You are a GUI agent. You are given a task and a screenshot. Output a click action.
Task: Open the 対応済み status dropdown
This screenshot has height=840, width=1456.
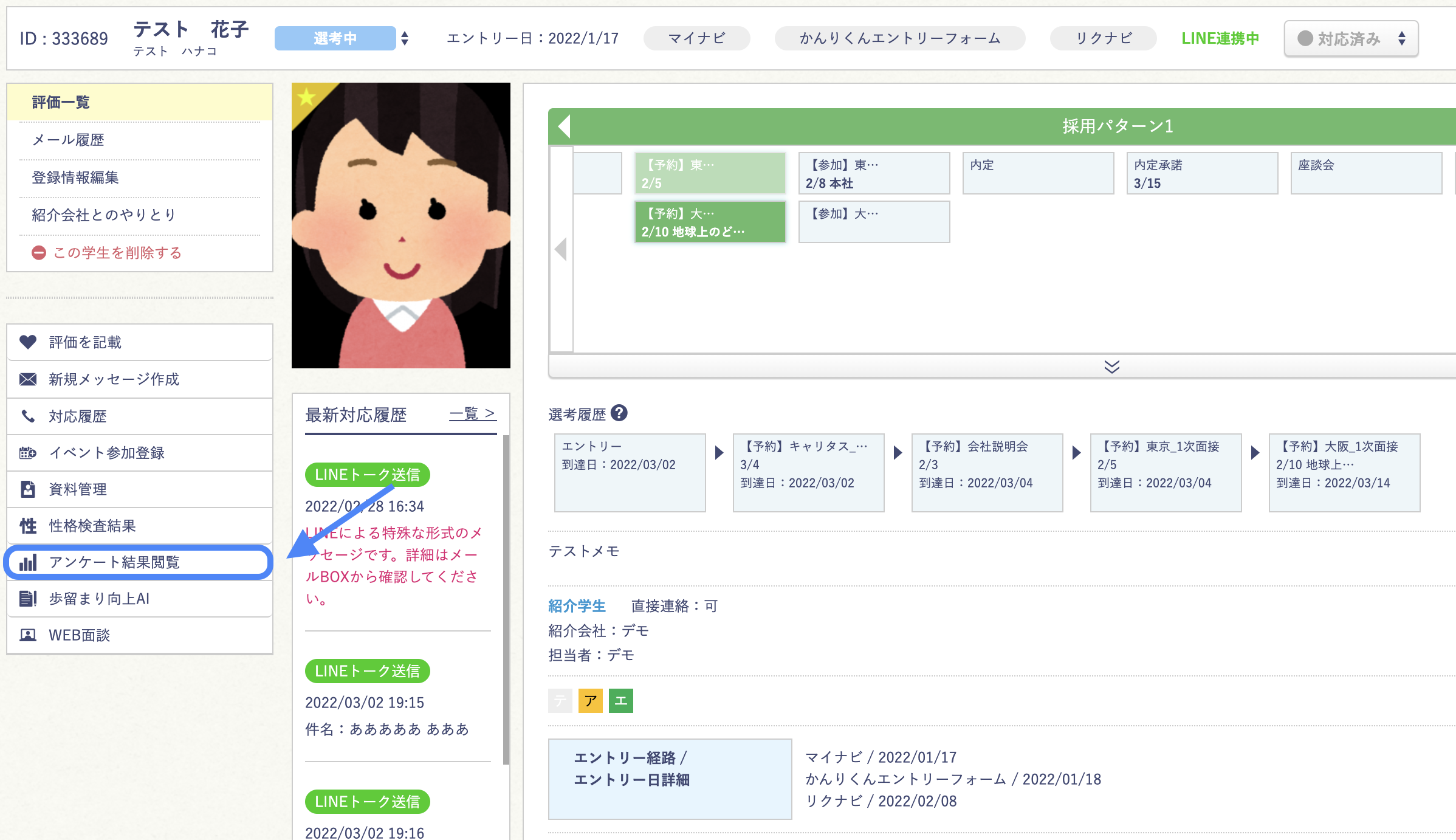click(x=1351, y=39)
